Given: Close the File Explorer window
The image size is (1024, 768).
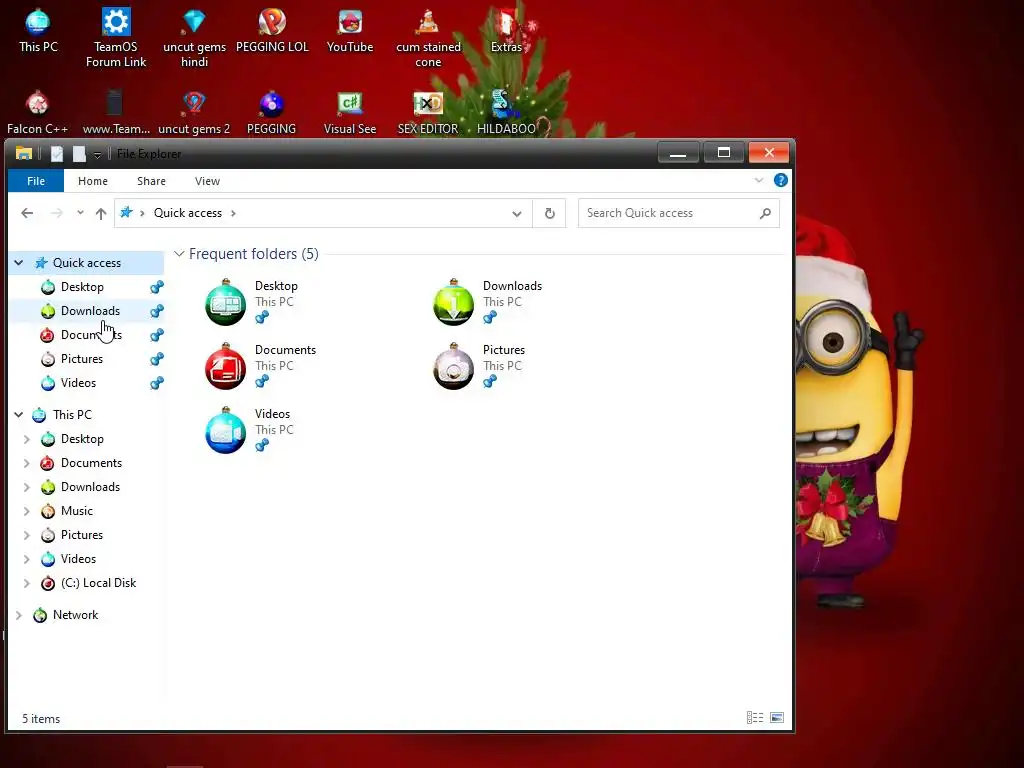Looking at the screenshot, I should pyautogui.click(x=769, y=153).
